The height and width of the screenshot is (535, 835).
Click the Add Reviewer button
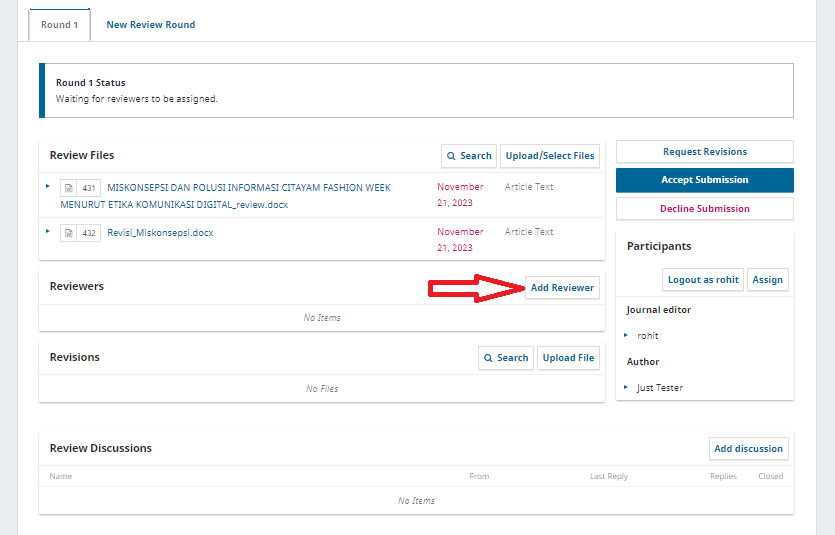pyautogui.click(x=562, y=287)
